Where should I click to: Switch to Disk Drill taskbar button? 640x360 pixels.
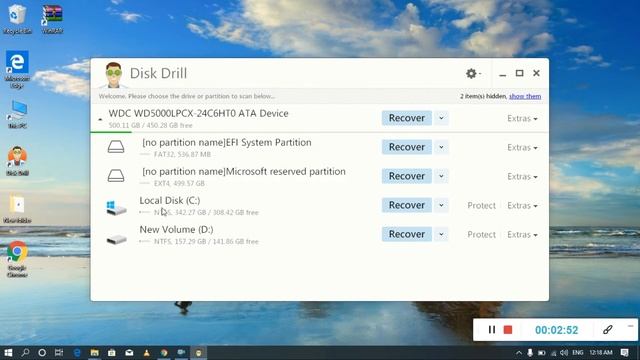[198, 353]
